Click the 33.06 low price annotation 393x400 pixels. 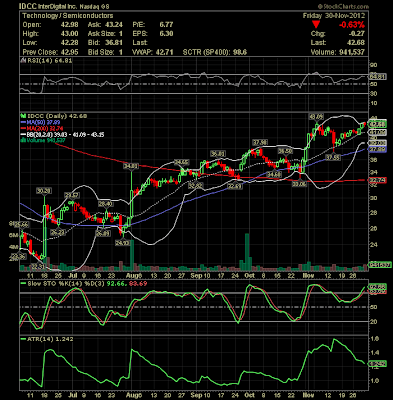300,183
